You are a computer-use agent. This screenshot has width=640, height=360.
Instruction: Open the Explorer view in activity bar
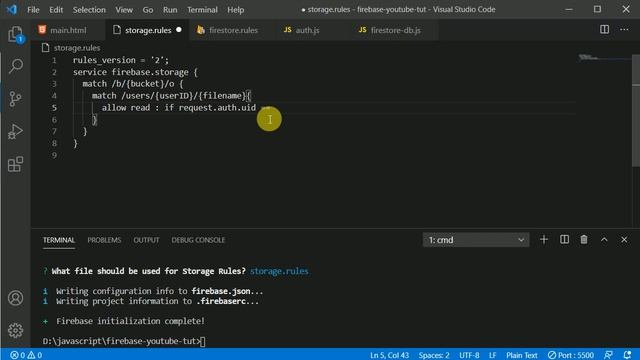pyautogui.click(x=16, y=35)
